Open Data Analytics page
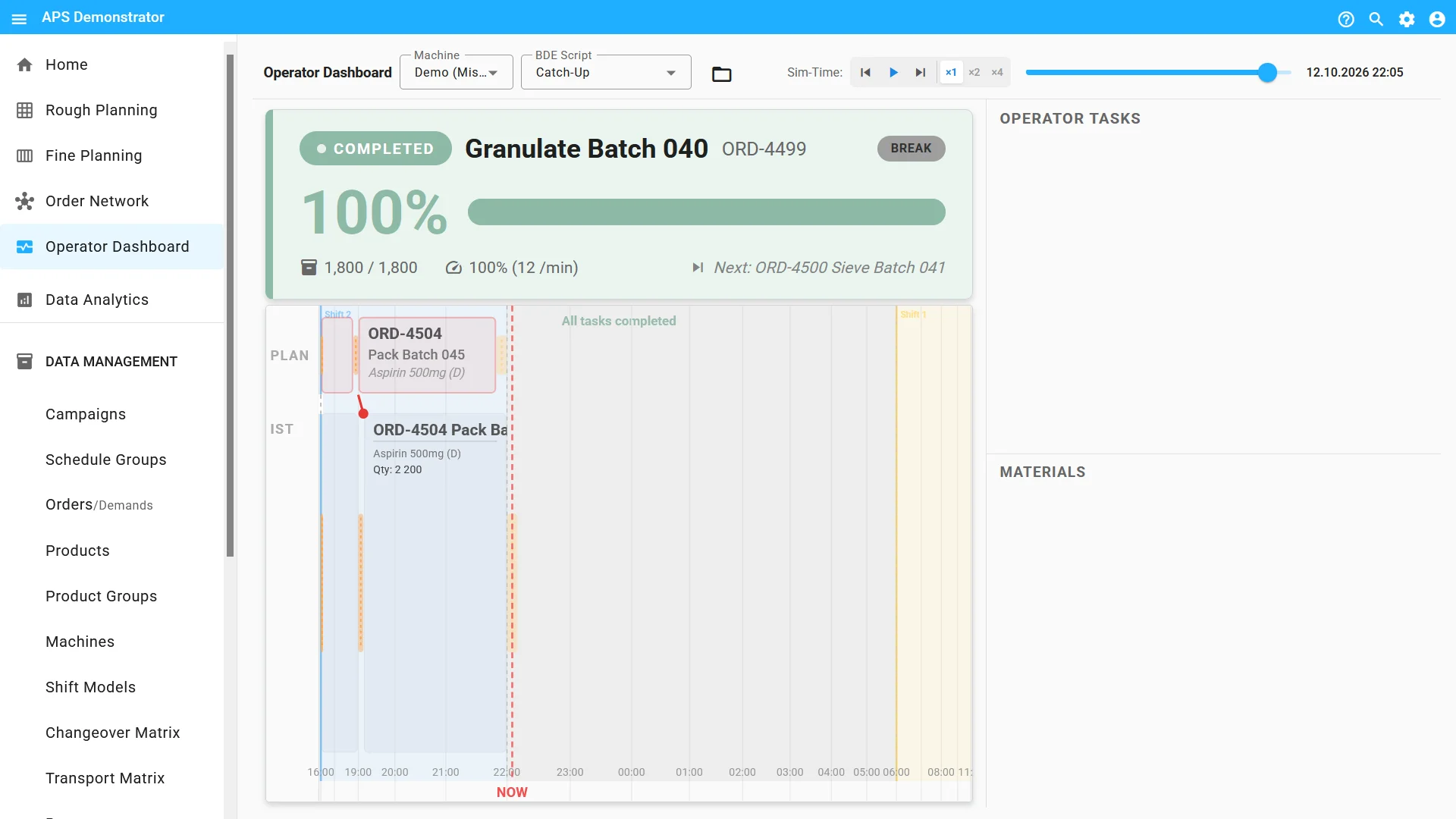This screenshot has height=819, width=1456. (x=112, y=300)
